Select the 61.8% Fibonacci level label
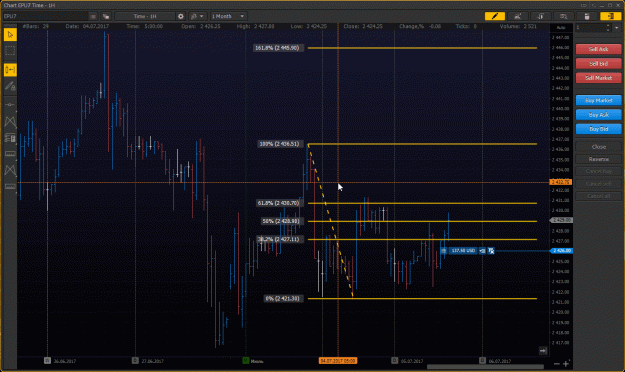This screenshot has height=372, width=625. (x=279, y=203)
